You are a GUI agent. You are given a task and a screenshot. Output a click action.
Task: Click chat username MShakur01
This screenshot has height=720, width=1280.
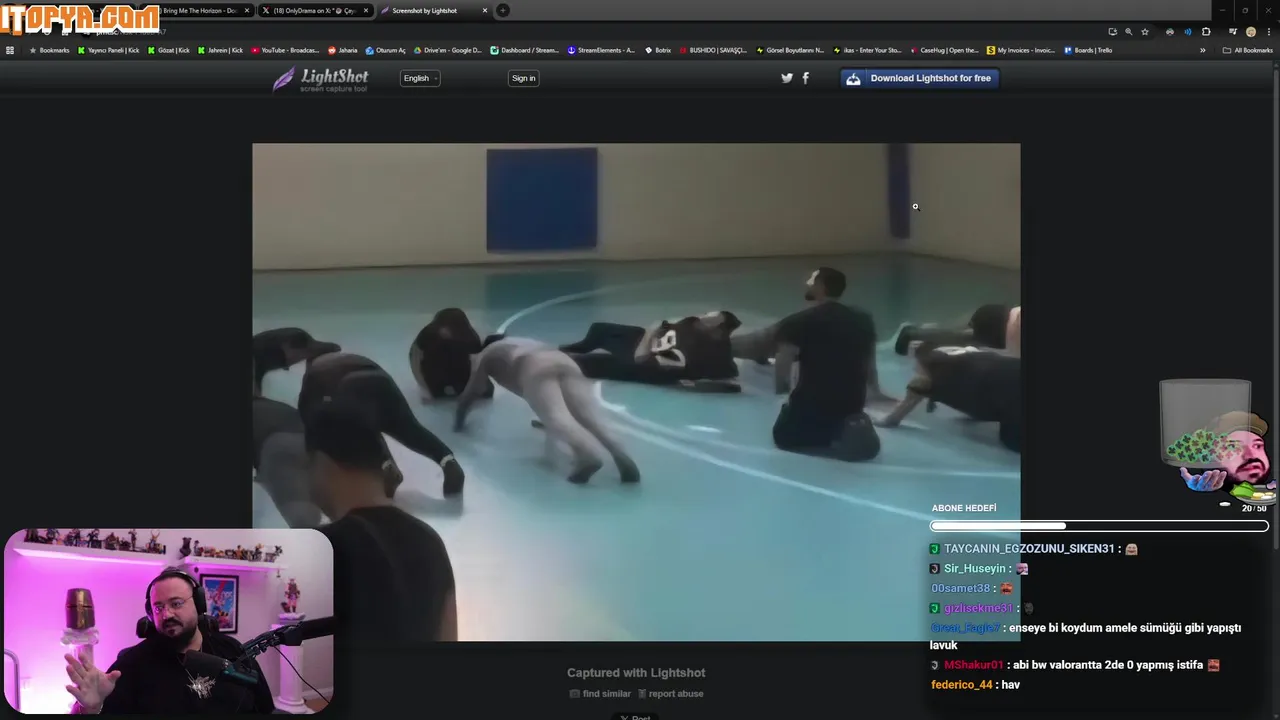(973, 665)
